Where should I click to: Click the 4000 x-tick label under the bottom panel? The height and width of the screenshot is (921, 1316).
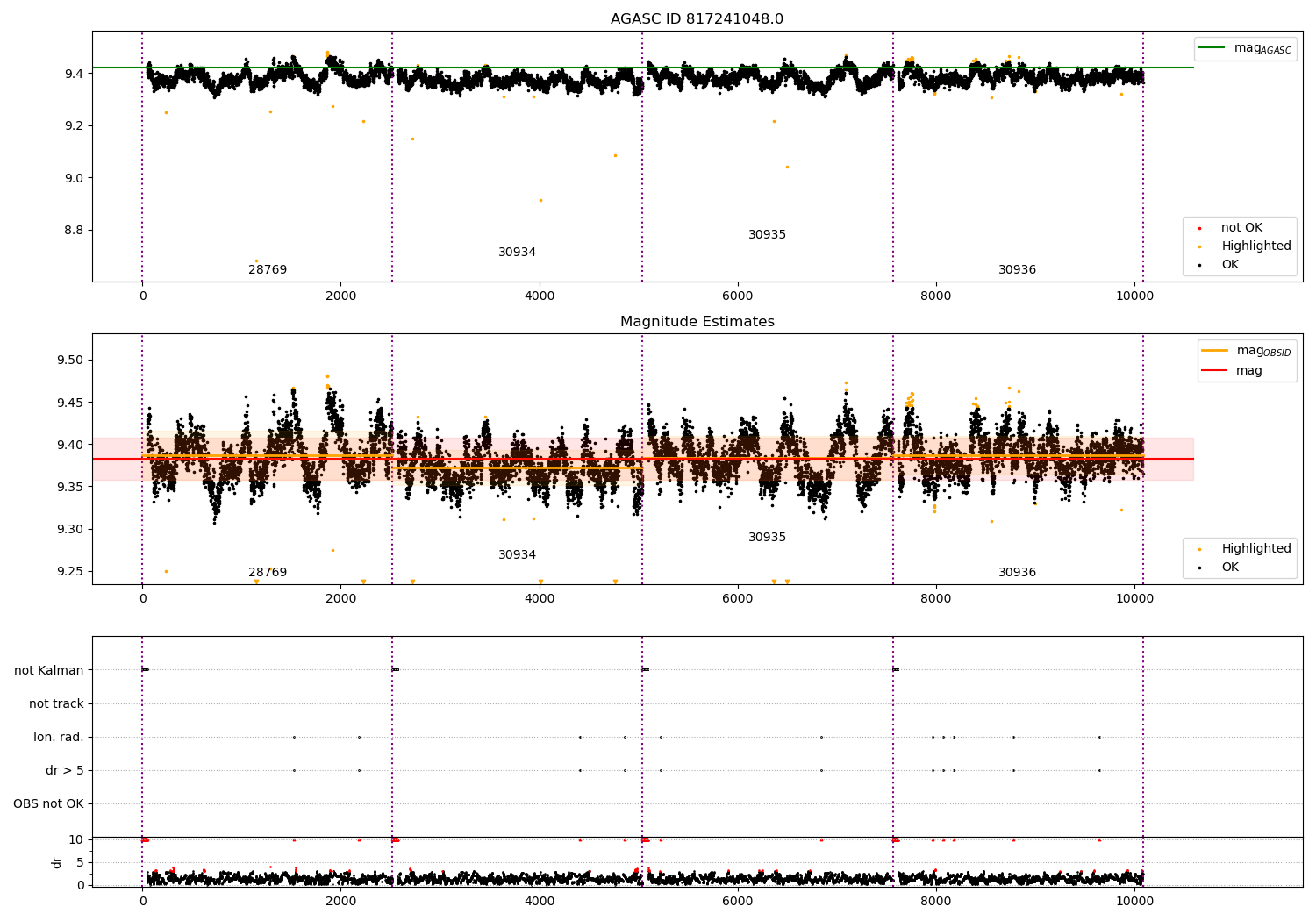tap(540, 902)
